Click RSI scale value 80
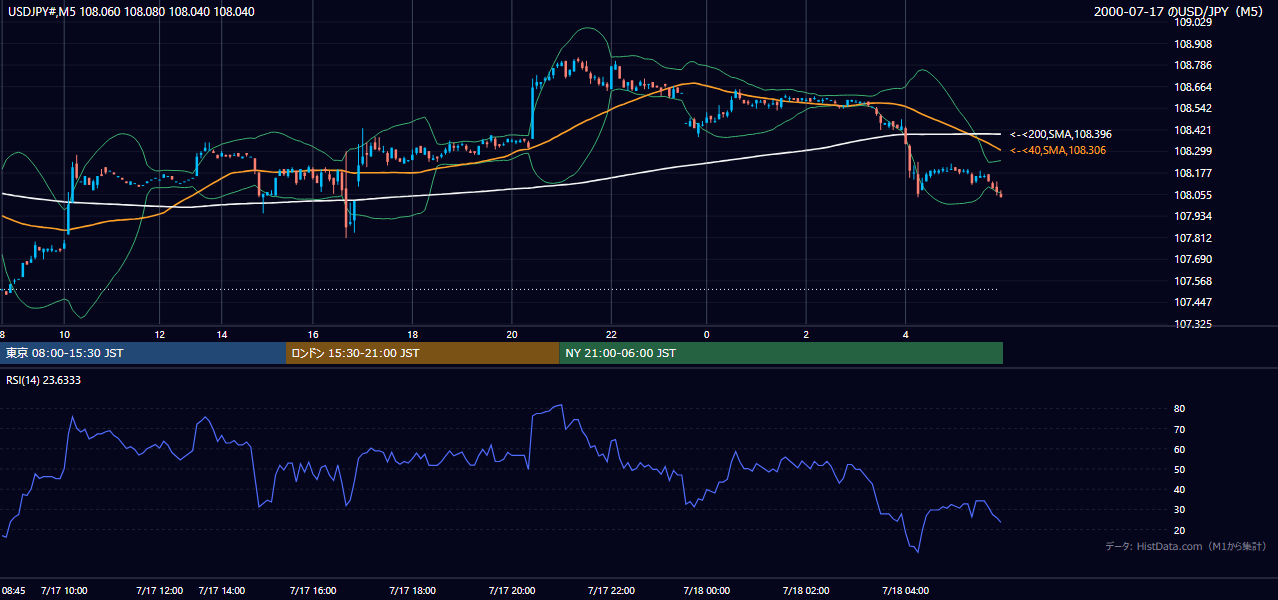1278x600 pixels. point(1179,409)
